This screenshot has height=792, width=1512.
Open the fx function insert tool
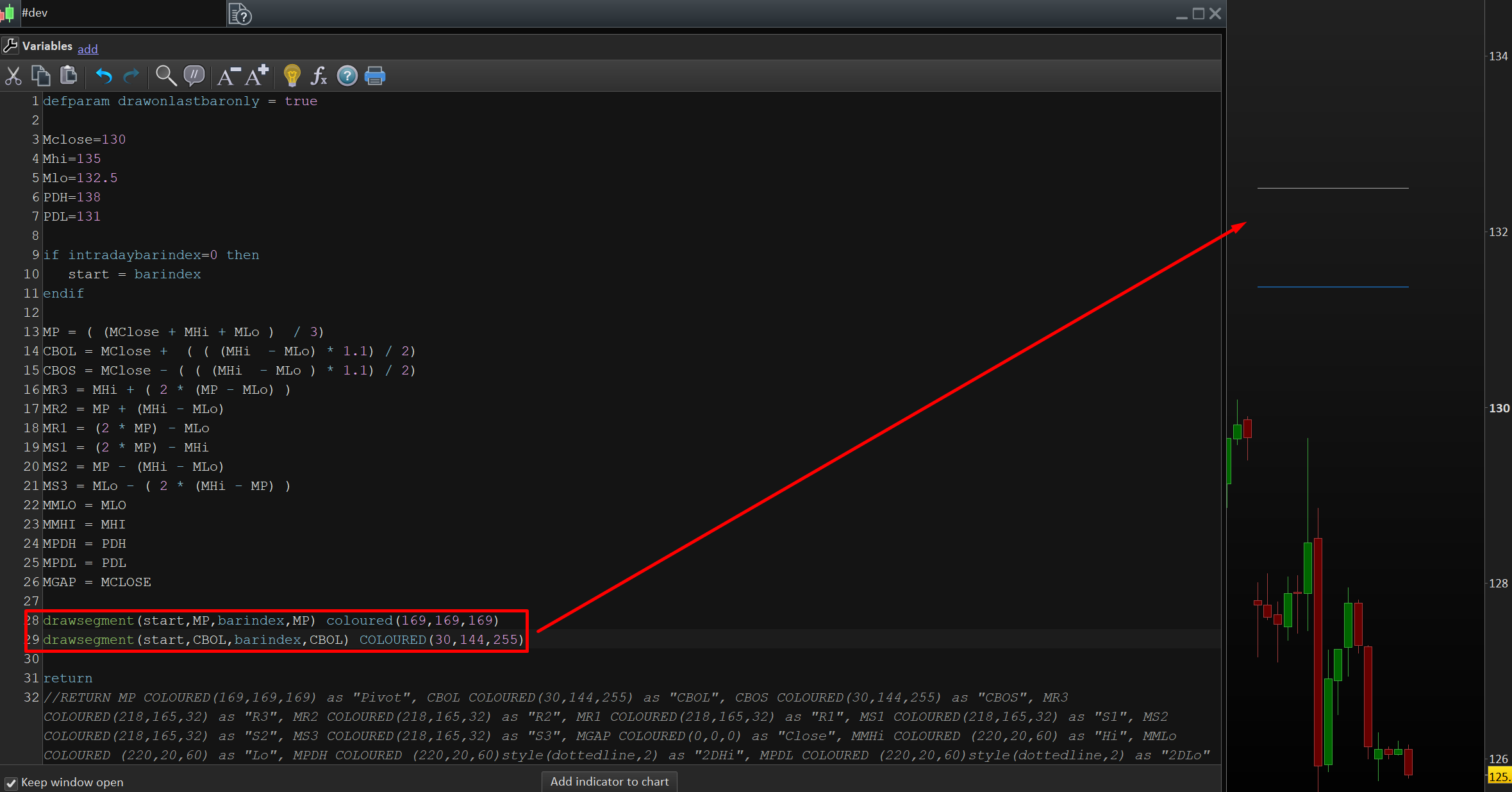(x=319, y=76)
